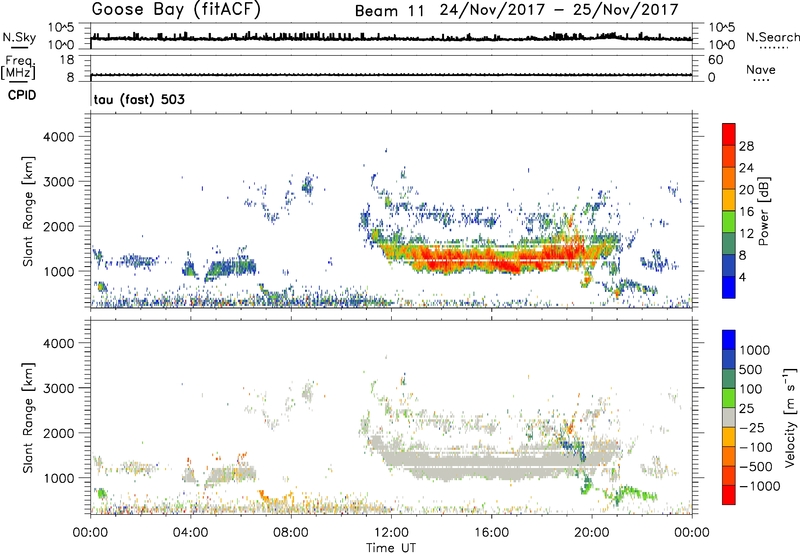Click the "CPID" row label
The height and width of the screenshot is (554, 800).
[x=22, y=95]
